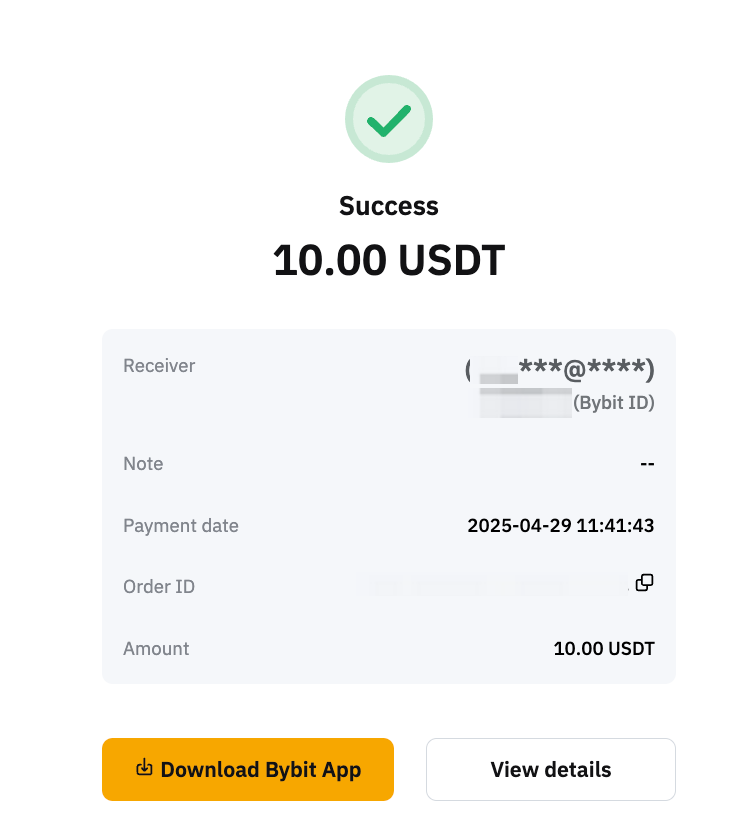
Task: Click the Success heading text
Action: click(x=388, y=206)
